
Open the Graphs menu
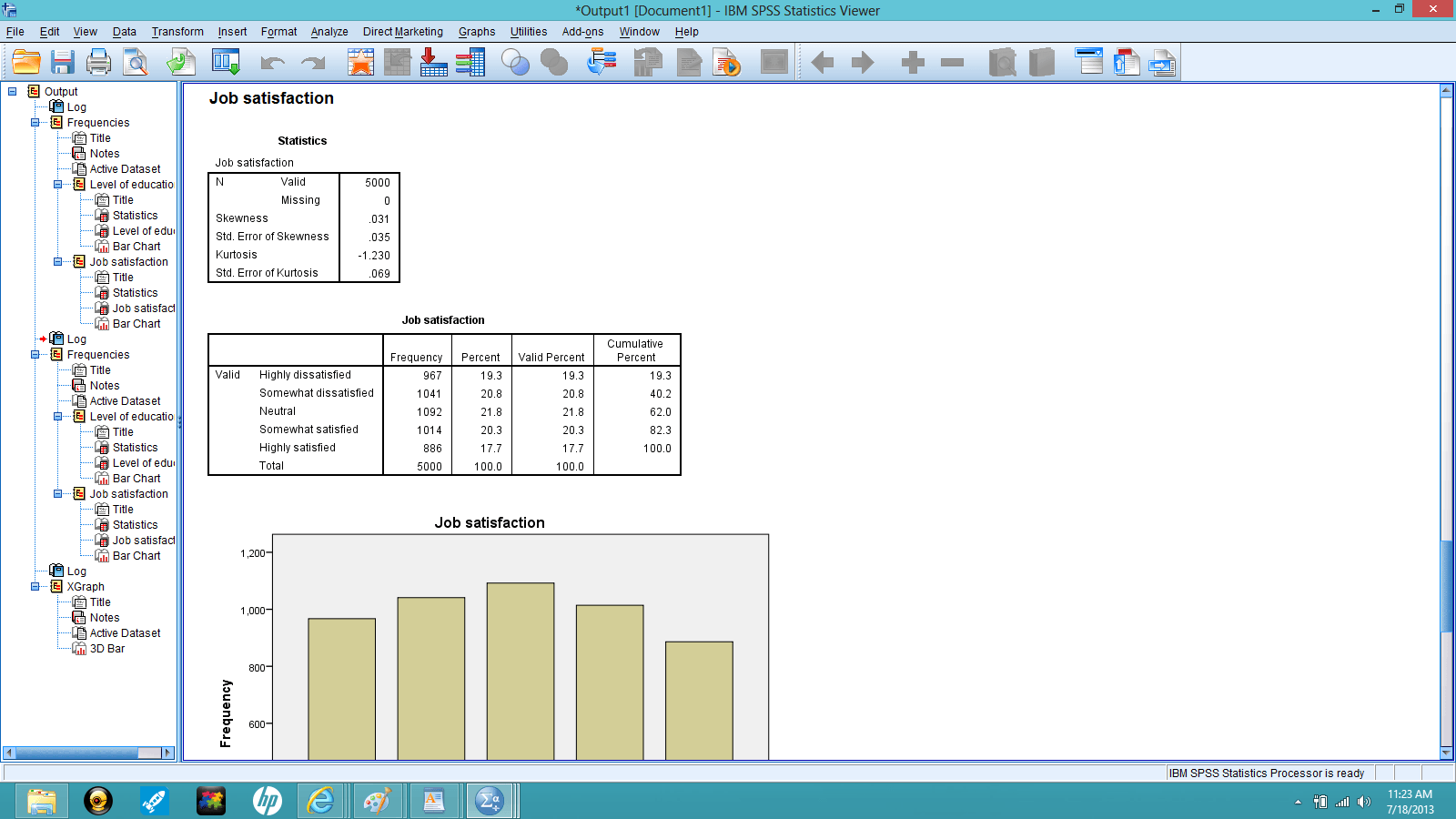pos(476,32)
